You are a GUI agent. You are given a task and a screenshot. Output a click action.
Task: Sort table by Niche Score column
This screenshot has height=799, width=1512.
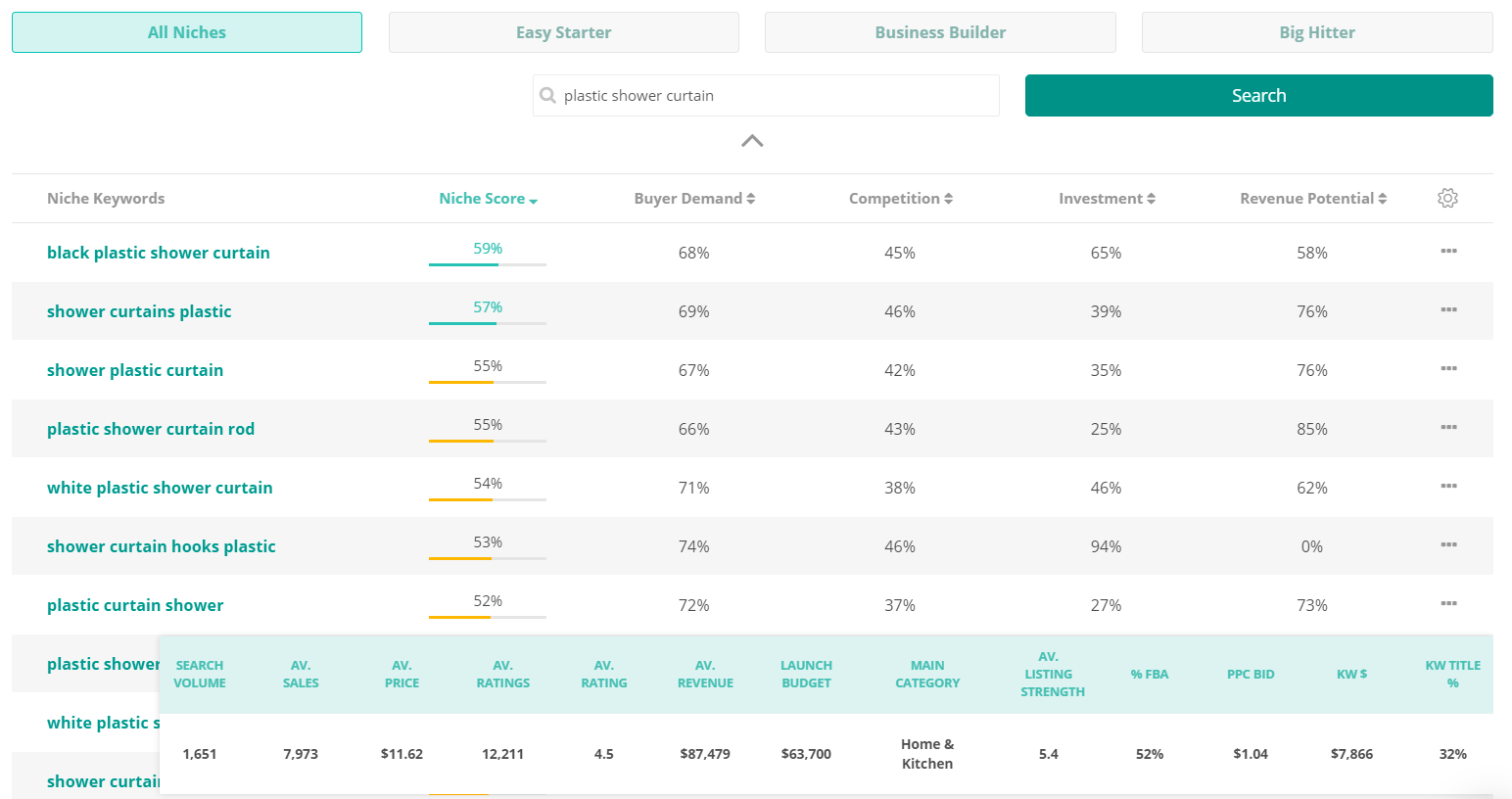pyautogui.click(x=488, y=198)
